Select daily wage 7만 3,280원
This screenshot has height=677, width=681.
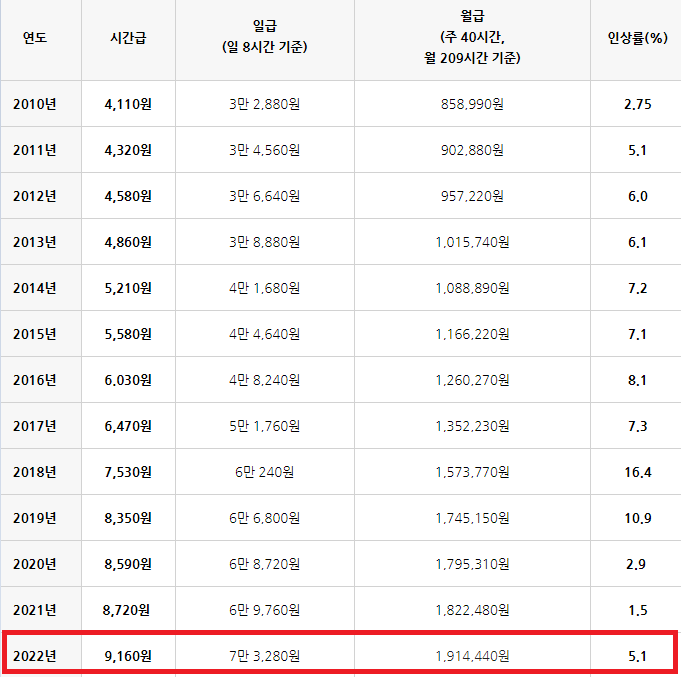point(264,656)
